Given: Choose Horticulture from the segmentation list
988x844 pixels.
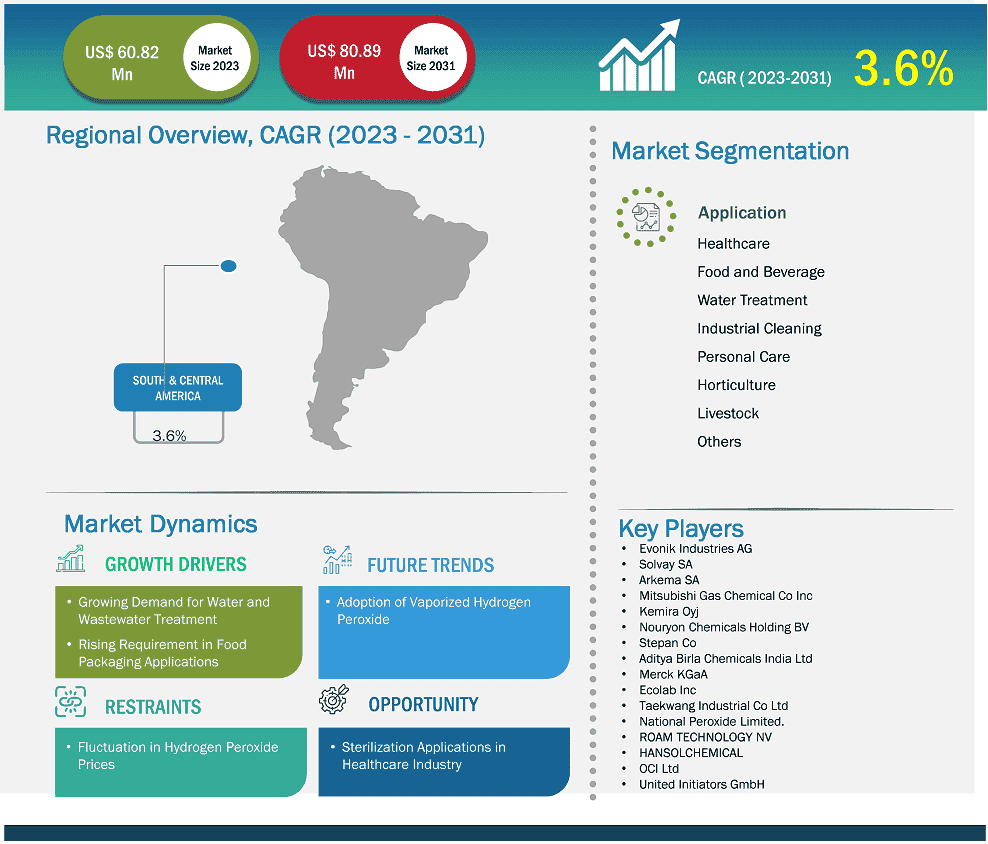Looking at the screenshot, I should point(736,385).
